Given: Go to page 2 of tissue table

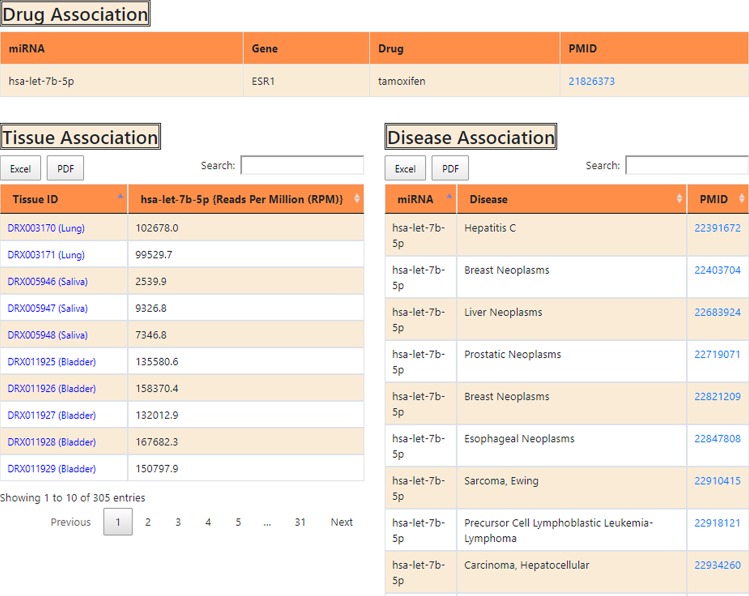Looking at the screenshot, I should (148, 522).
